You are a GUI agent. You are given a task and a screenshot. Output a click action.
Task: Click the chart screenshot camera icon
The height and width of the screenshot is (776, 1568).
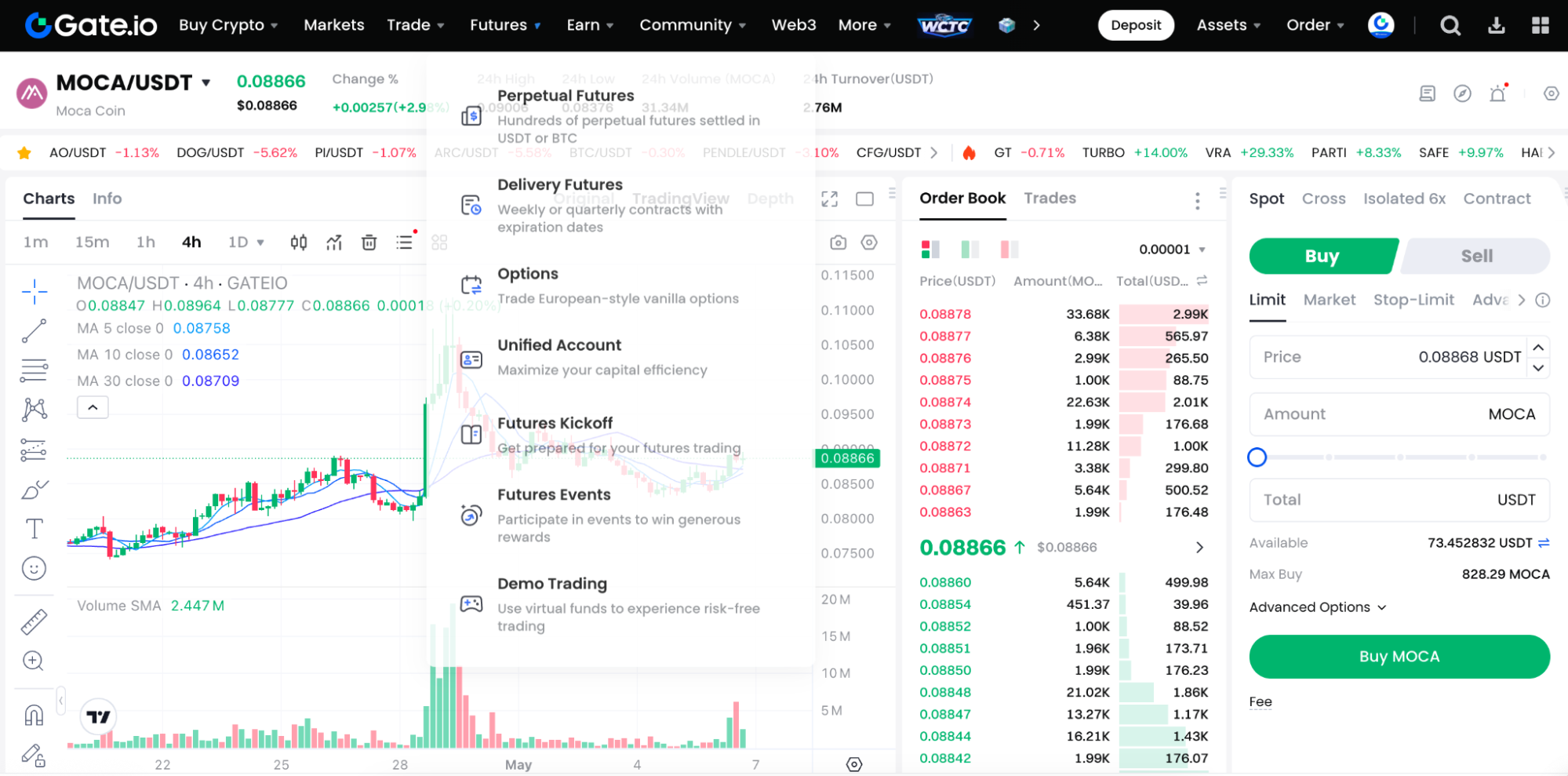[838, 242]
